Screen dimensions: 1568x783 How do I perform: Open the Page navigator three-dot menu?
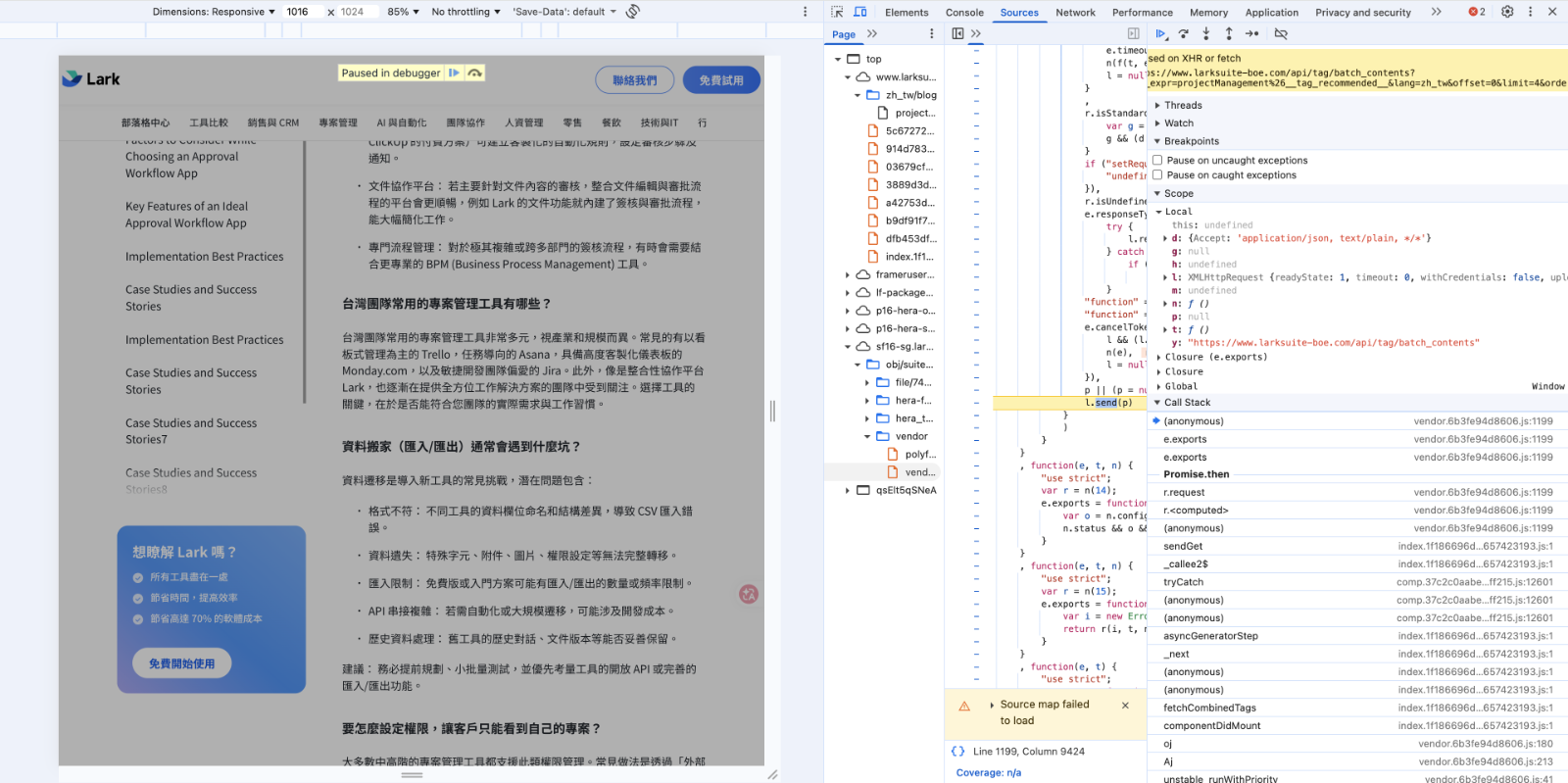pos(932,33)
